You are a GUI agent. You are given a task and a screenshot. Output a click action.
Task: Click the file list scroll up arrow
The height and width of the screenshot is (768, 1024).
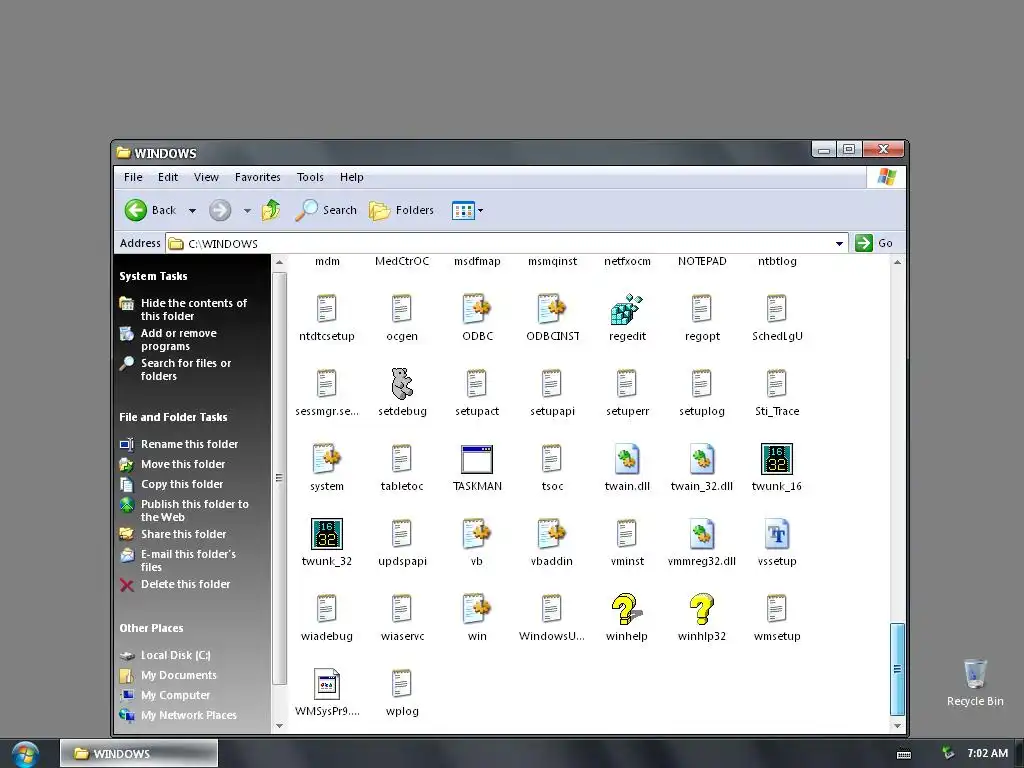pyautogui.click(x=897, y=262)
